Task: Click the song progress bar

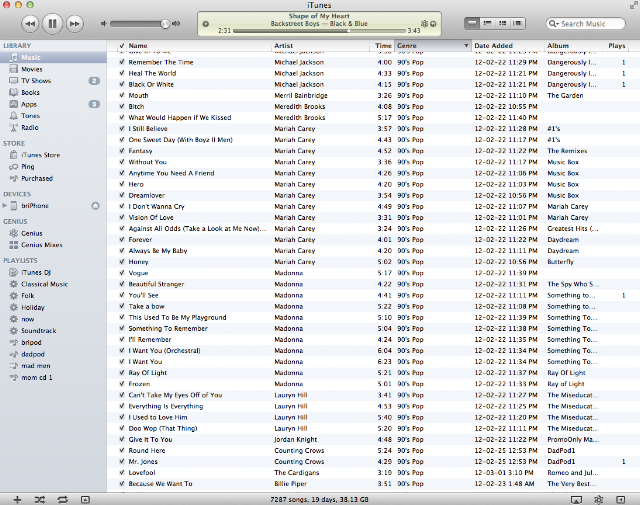Action: click(x=320, y=31)
